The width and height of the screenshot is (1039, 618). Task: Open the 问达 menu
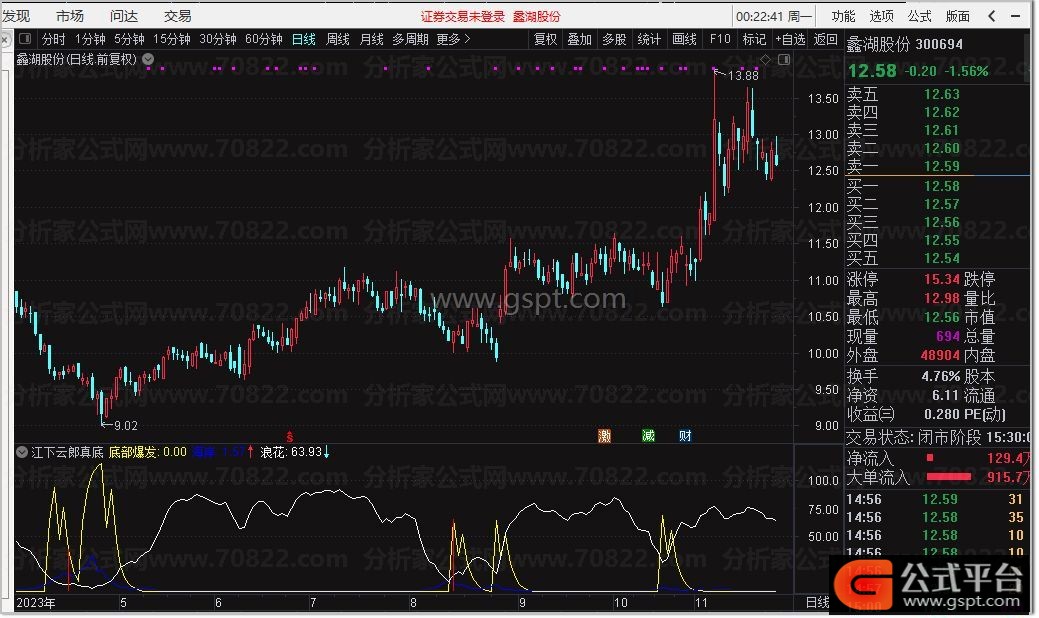point(123,16)
